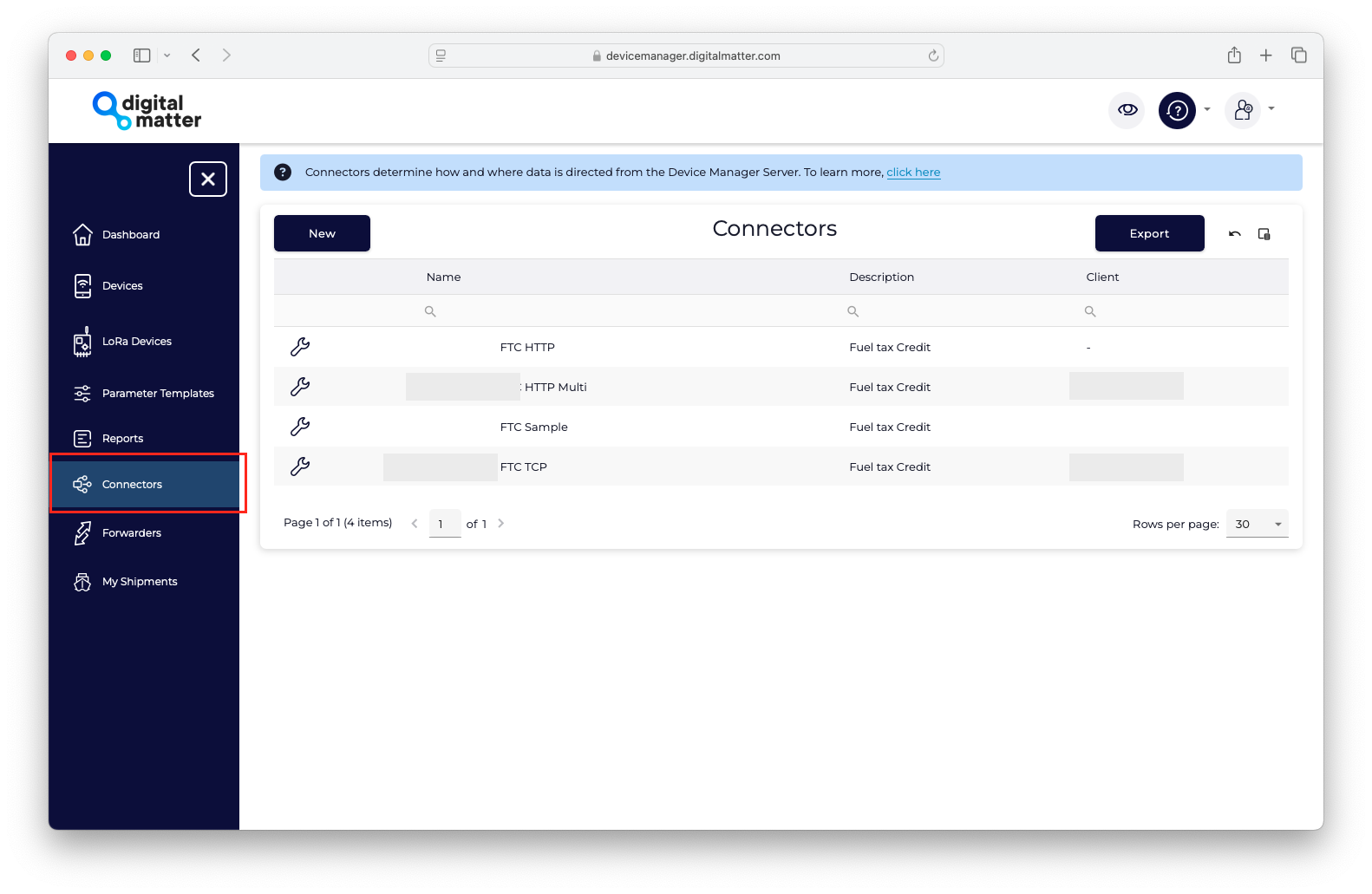The height and width of the screenshot is (894, 1372).
Task: Select the FTC Sample connector name
Action: [x=533, y=427]
